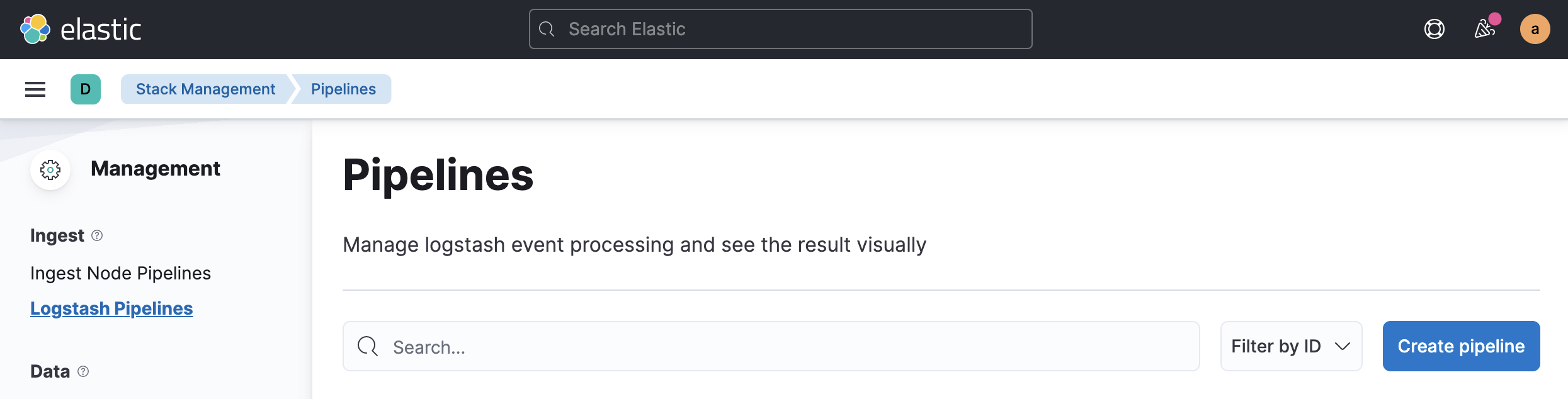Viewport: 1568px width, 399px height.
Task: Click the Management gear icon
Action: tap(50, 169)
